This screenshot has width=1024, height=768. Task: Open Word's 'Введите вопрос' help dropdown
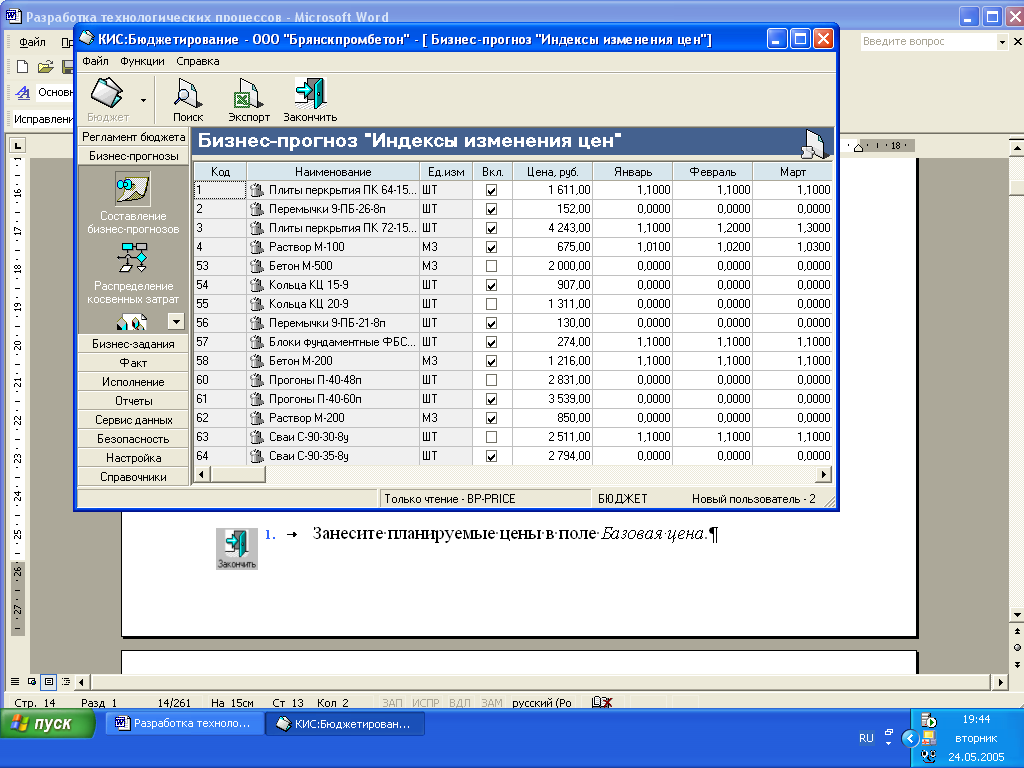click(1002, 42)
